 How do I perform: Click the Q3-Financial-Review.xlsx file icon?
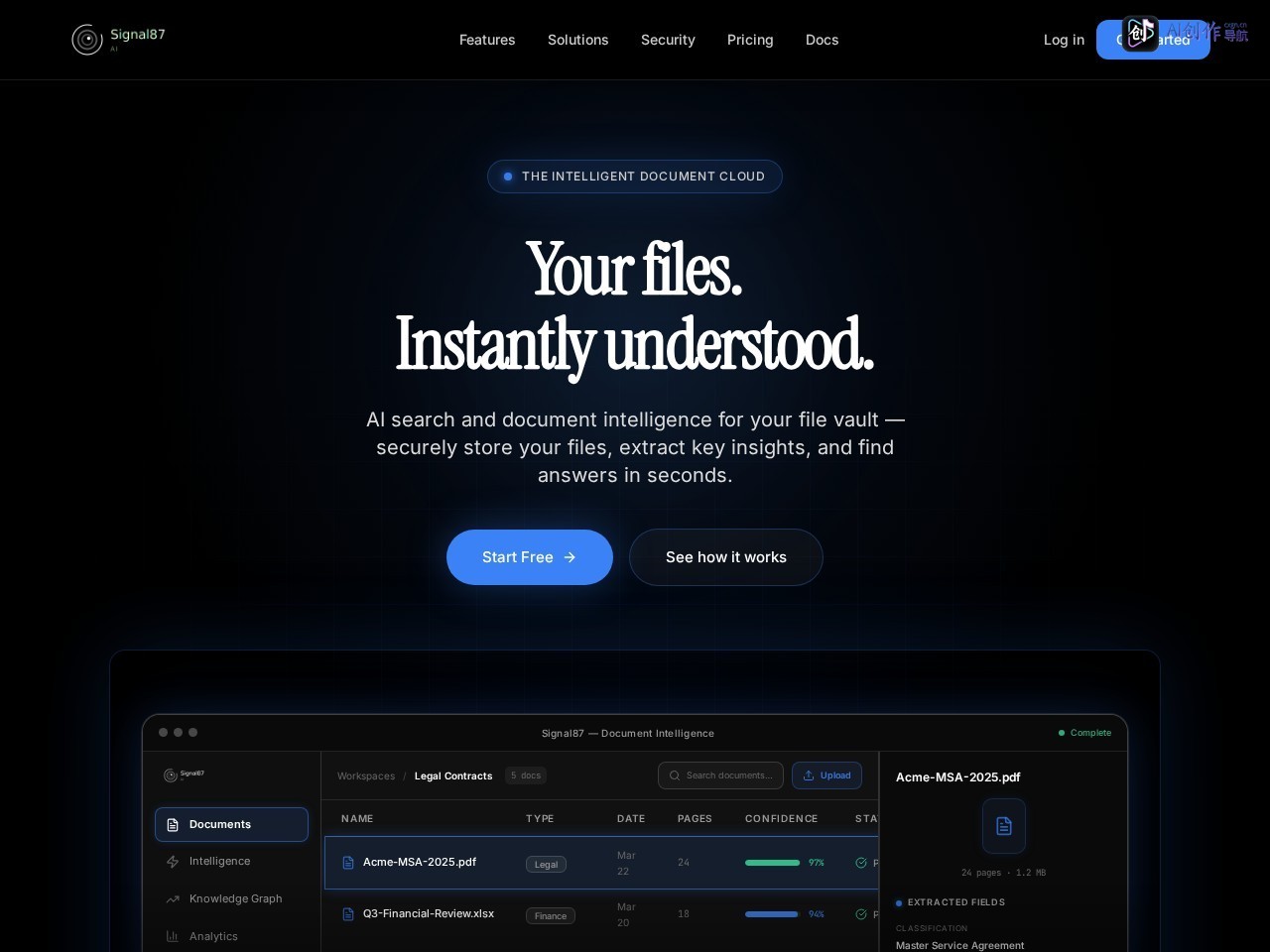pyautogui.click(x=348, y=914)
